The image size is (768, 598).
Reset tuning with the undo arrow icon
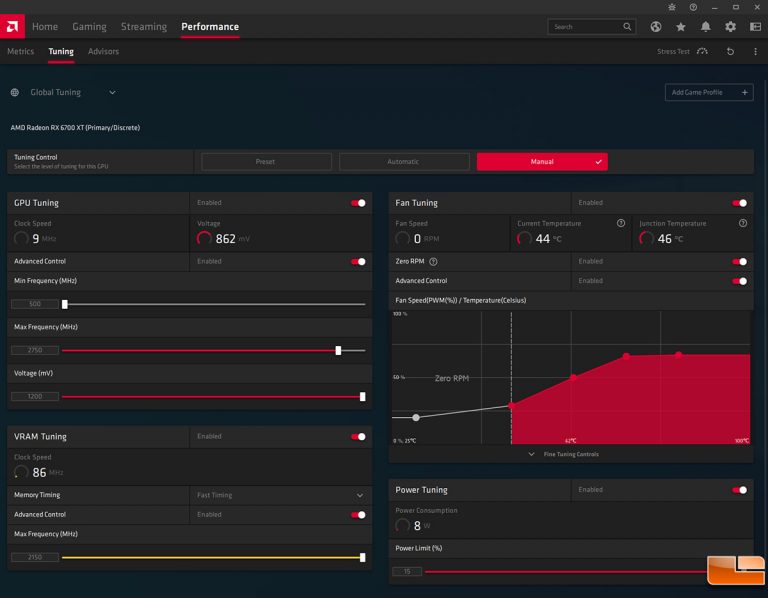730,52
